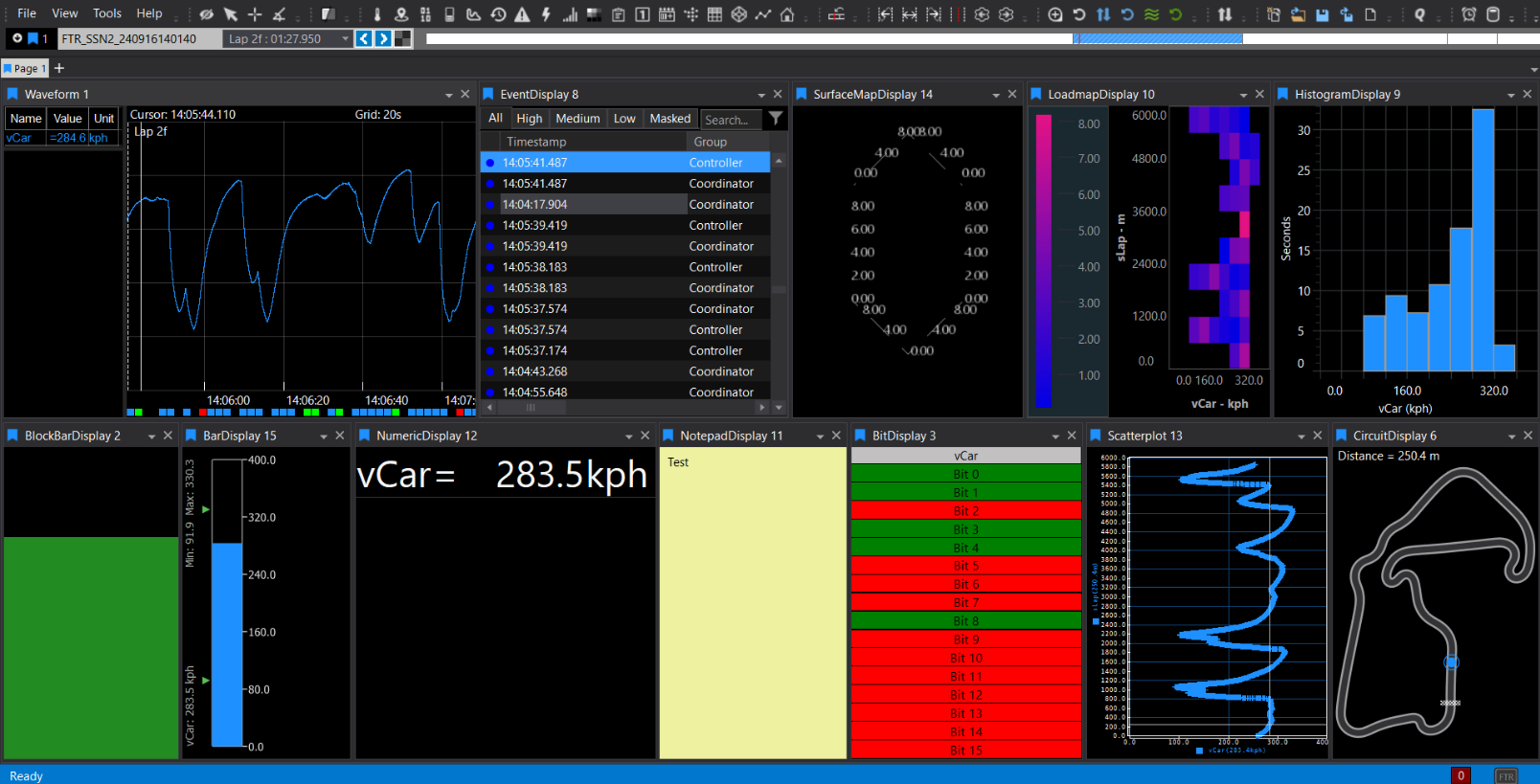This screenshot has height=784, width=1540.
Task: Click the thermometer toolbar icon
Action: click(377, 14)
